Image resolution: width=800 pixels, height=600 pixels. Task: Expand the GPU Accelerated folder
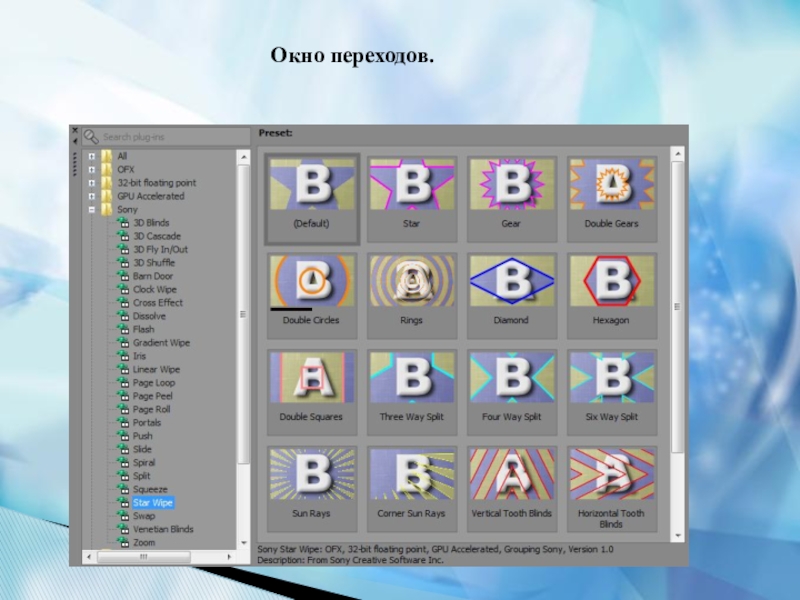coord(92,197)
